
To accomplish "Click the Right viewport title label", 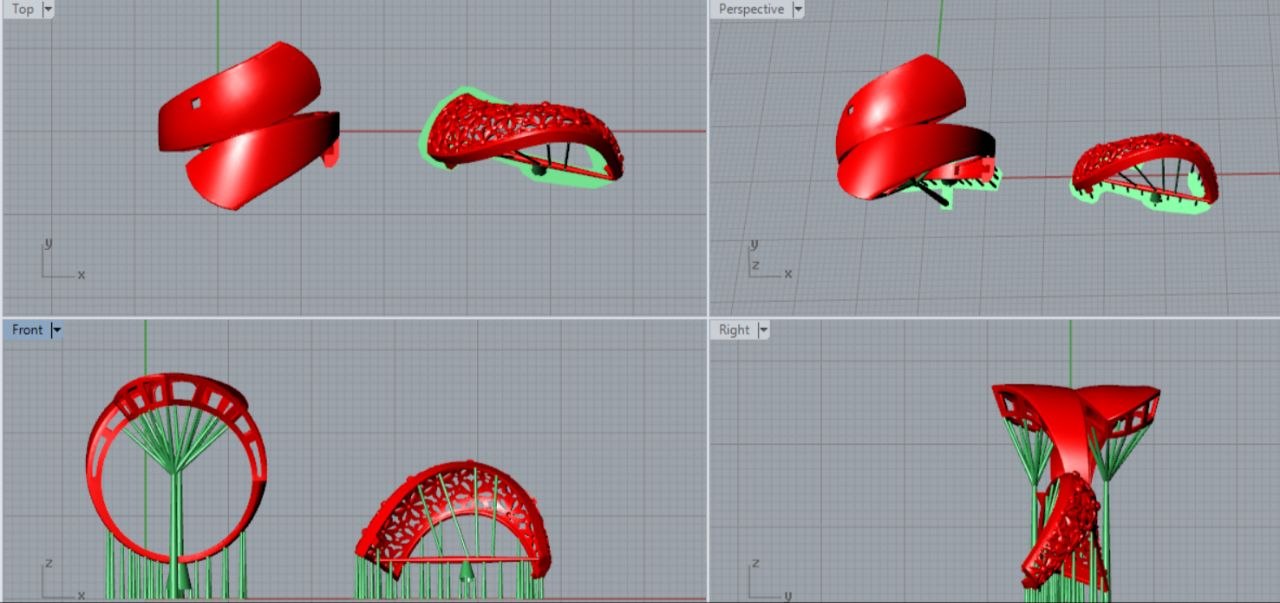I will coord(734,330).
